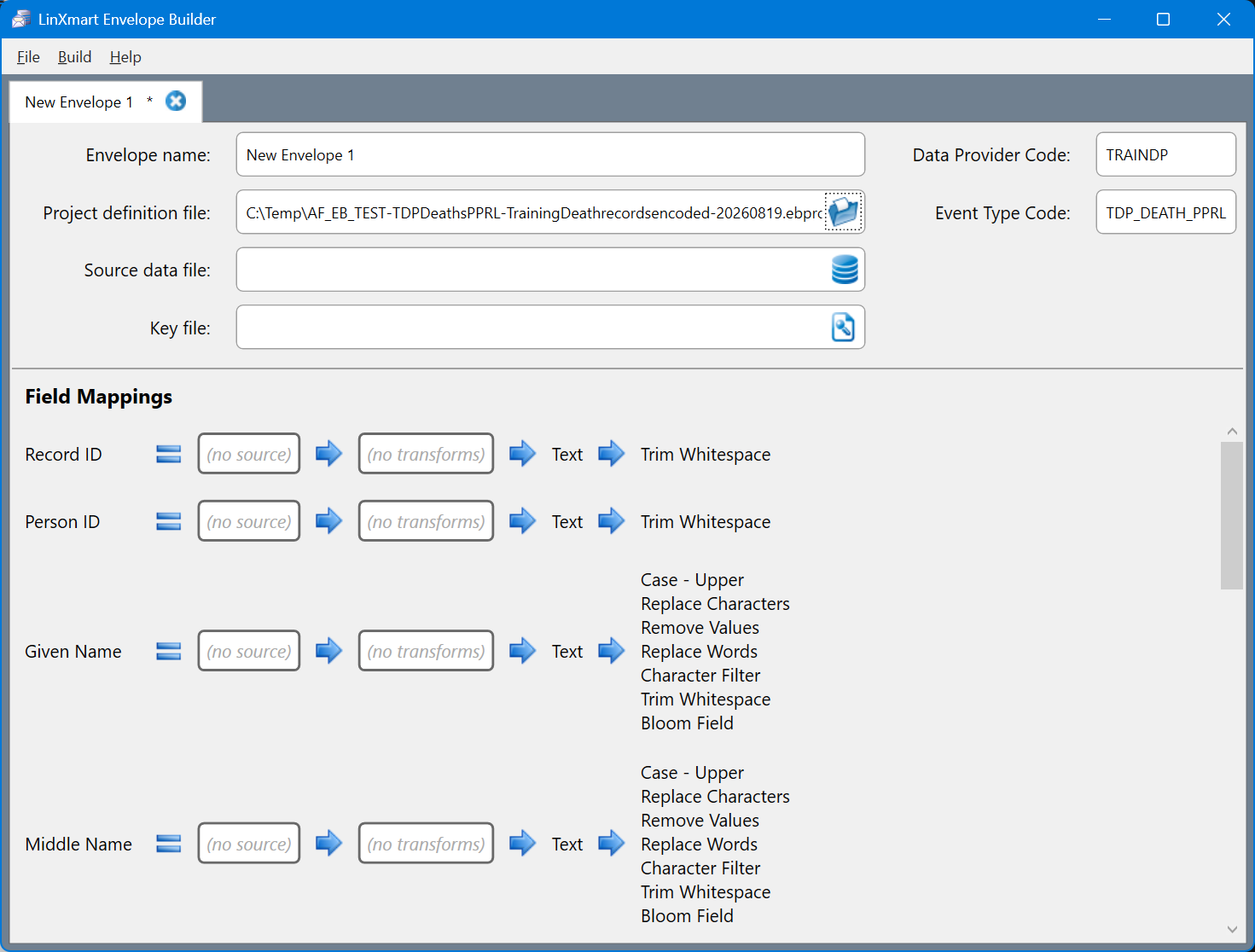Click arrow after Text in Record ID row
This screenshot has height=952, width=1255.
point(612,454)
